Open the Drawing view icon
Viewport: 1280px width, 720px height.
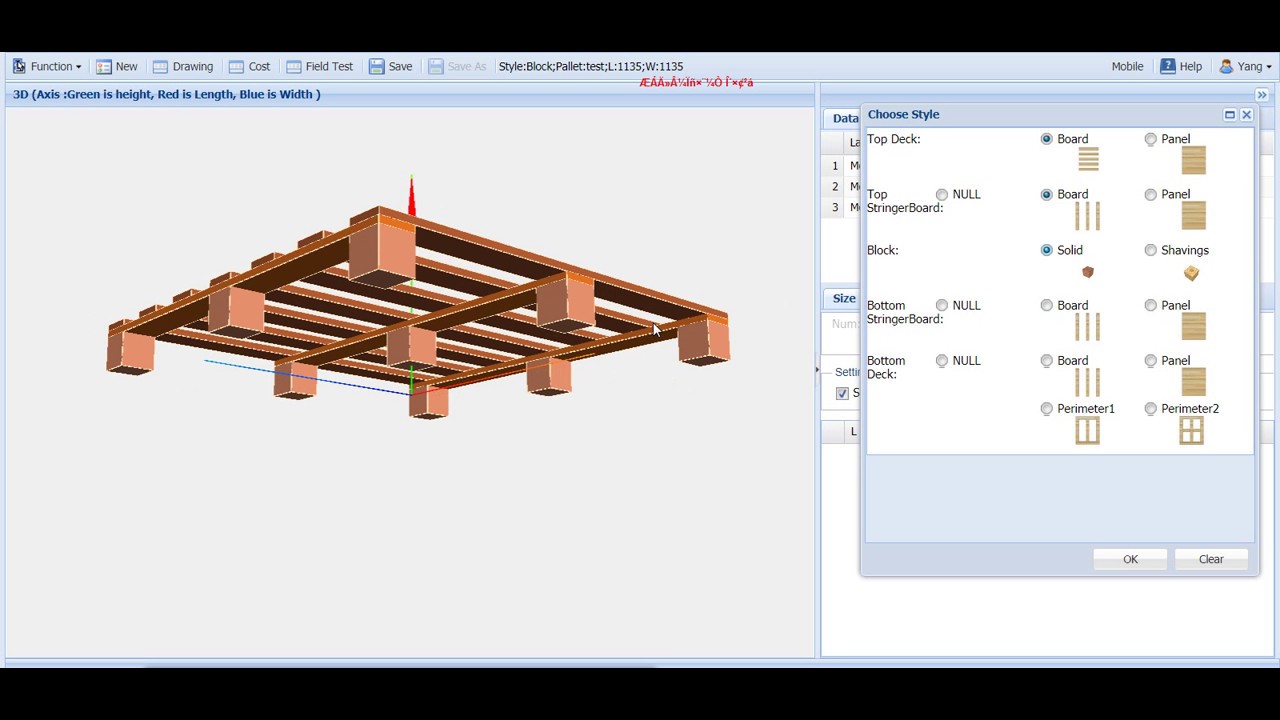click(160, 67)
